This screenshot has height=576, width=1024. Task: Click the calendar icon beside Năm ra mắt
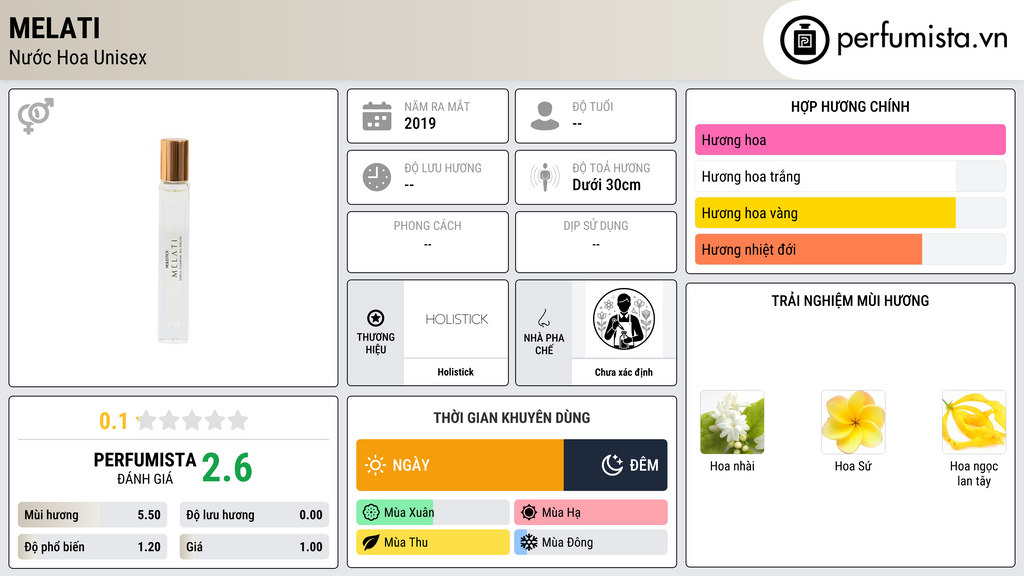point(377,116)
